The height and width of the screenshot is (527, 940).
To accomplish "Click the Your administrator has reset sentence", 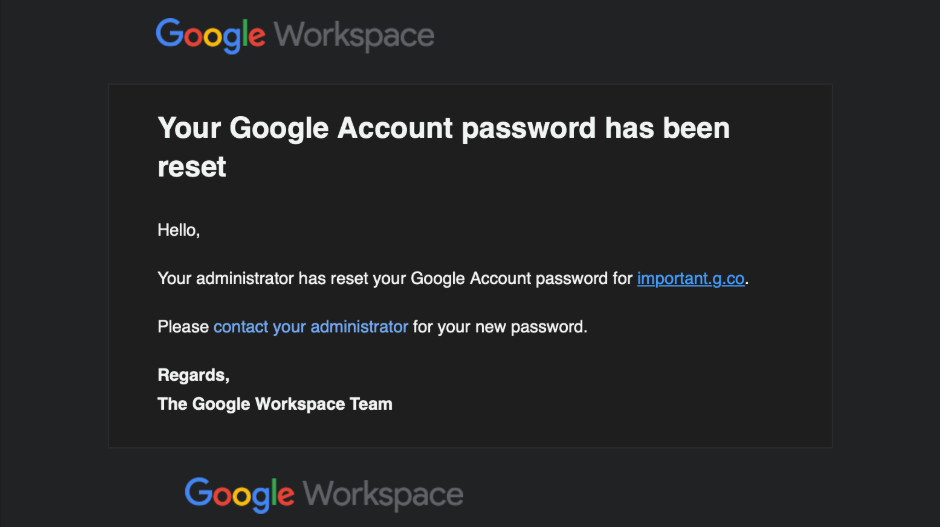I will 453,279.
